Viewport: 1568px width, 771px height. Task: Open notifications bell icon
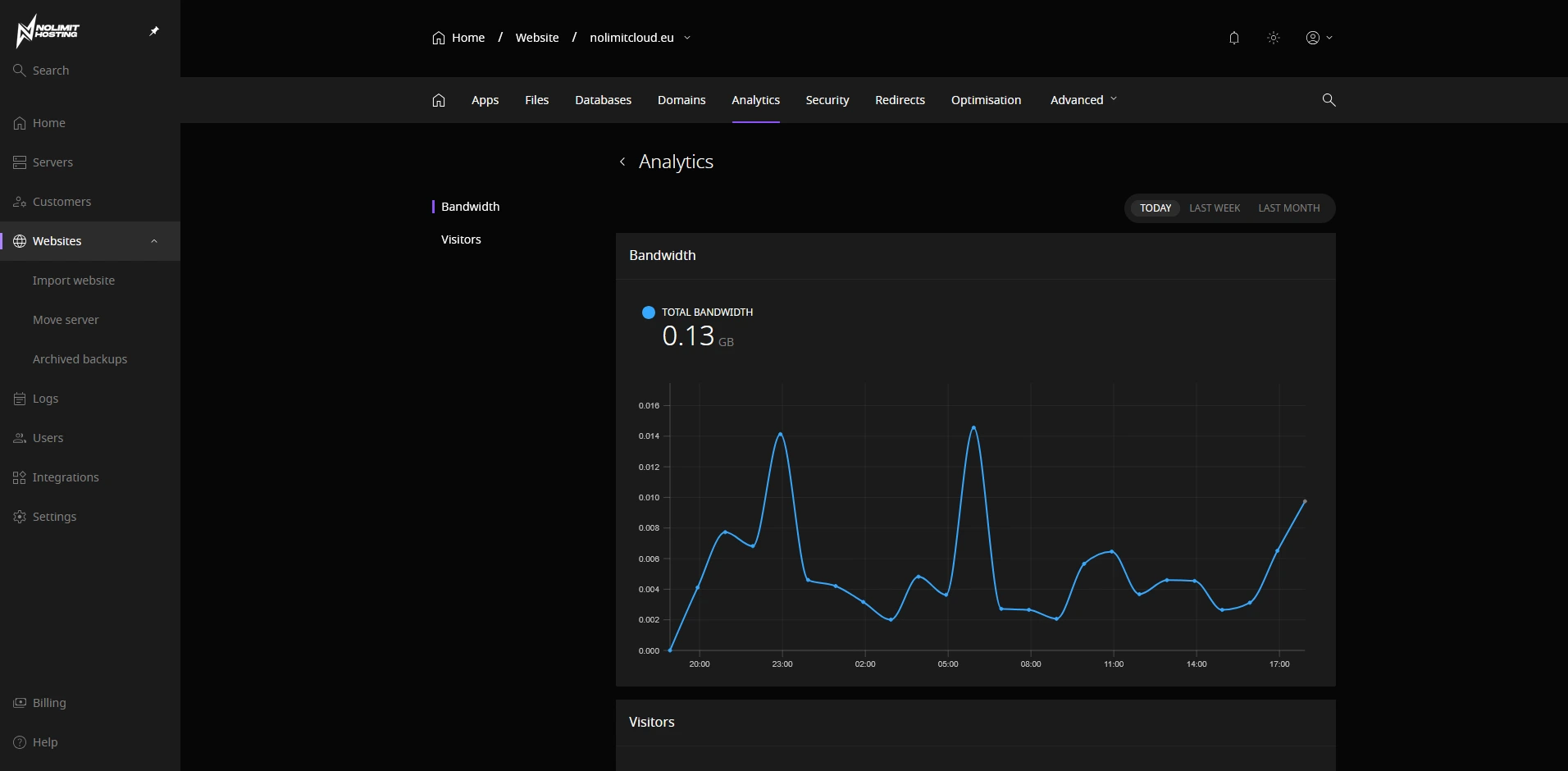click(1234, 38)
